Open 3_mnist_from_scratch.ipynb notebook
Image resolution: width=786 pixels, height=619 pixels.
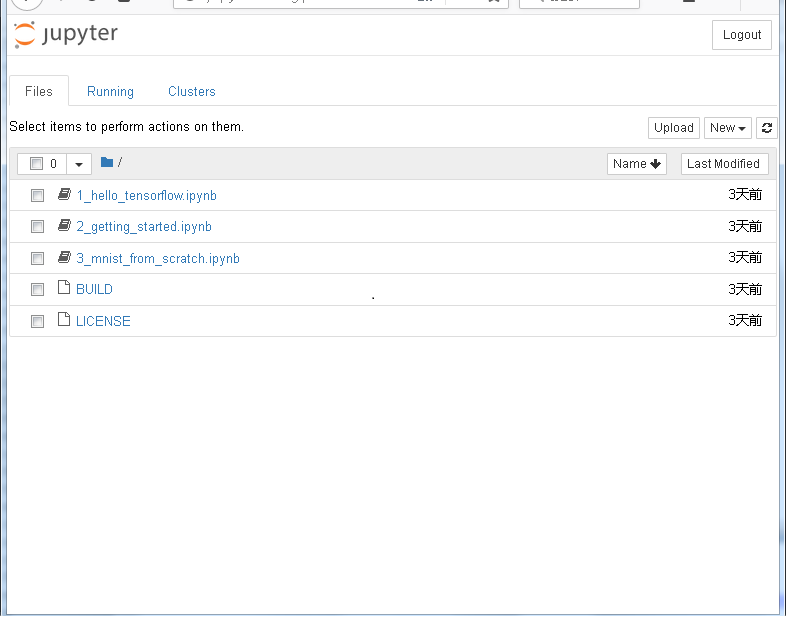pyautogui.click(x=158, y=259)
